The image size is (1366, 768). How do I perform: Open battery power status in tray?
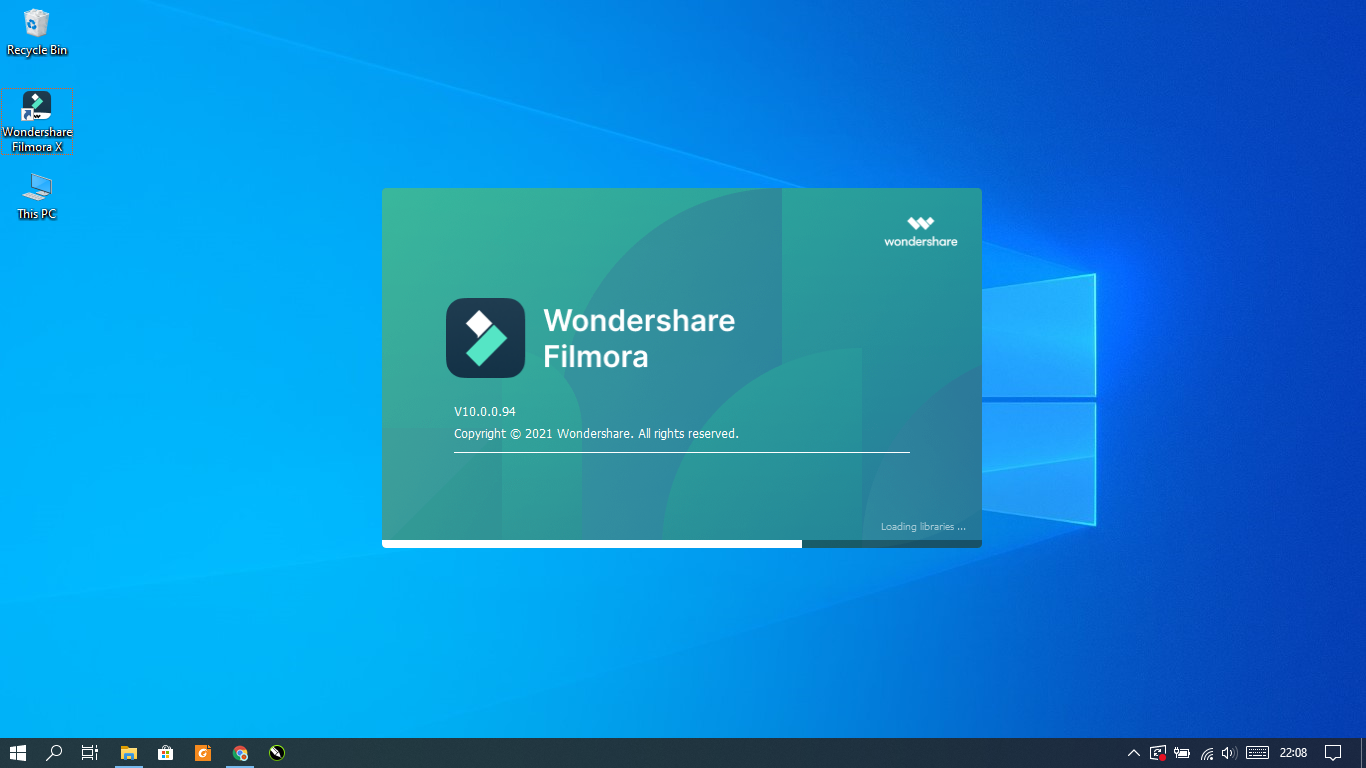[1182, 753]
